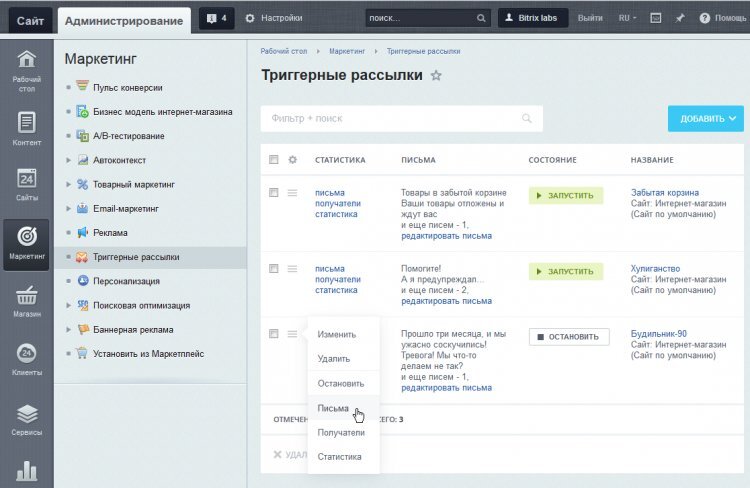The width and height of the screenshot is (750, 488).
Task: Click Запустить for Хулиганство
Action: [566, 271]
